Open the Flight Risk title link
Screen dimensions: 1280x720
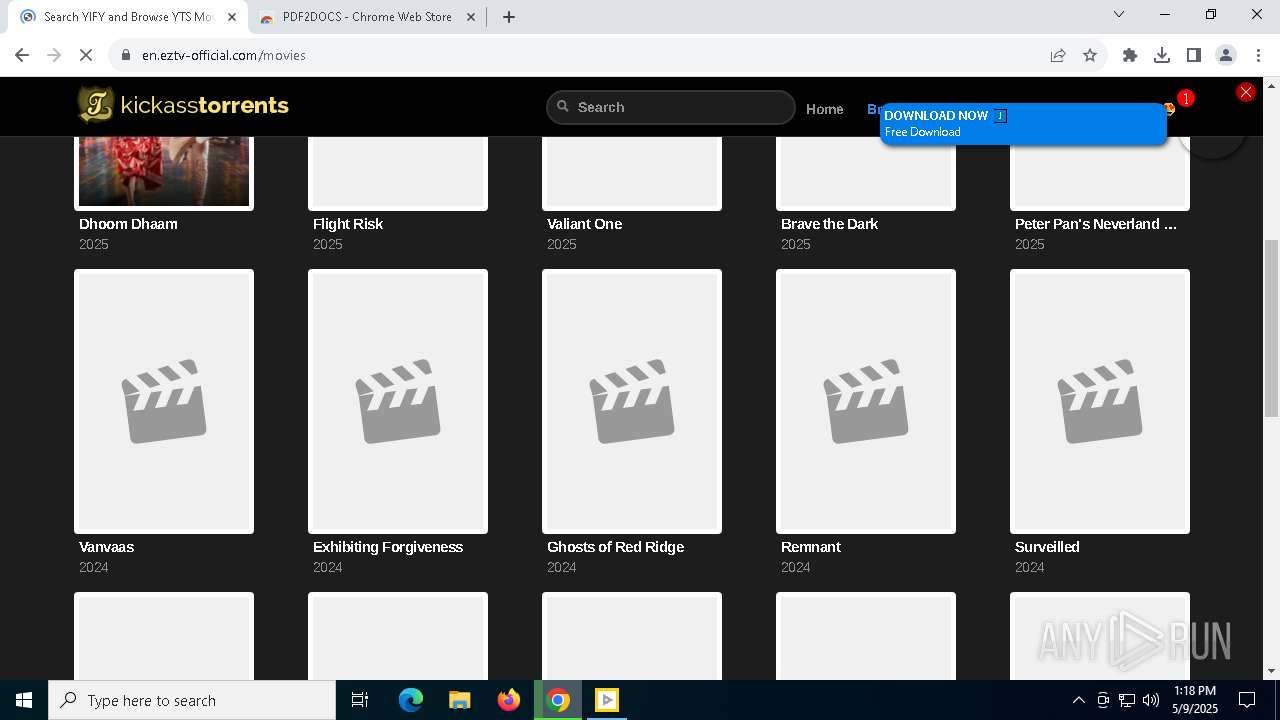click(x=348, y=224)
